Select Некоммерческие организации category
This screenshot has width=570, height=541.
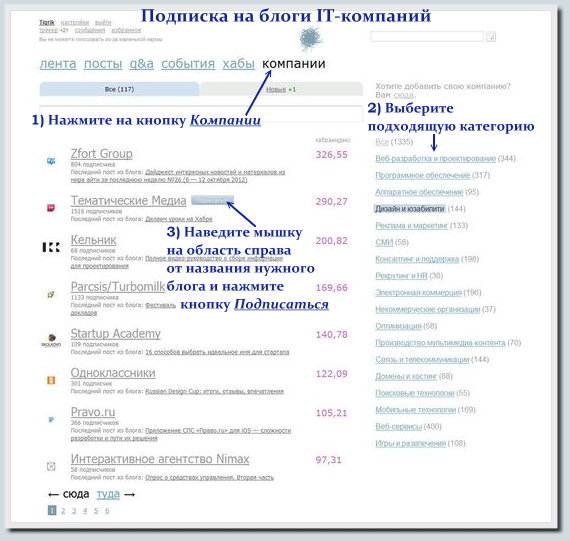coord(428,309)
